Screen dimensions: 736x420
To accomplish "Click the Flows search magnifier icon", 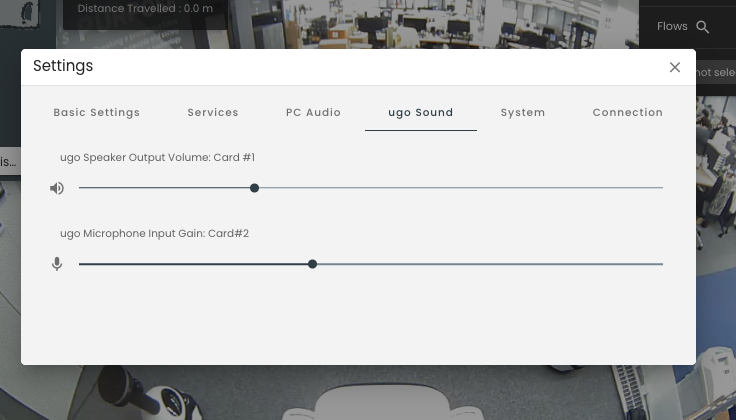I will pos(703,27).
